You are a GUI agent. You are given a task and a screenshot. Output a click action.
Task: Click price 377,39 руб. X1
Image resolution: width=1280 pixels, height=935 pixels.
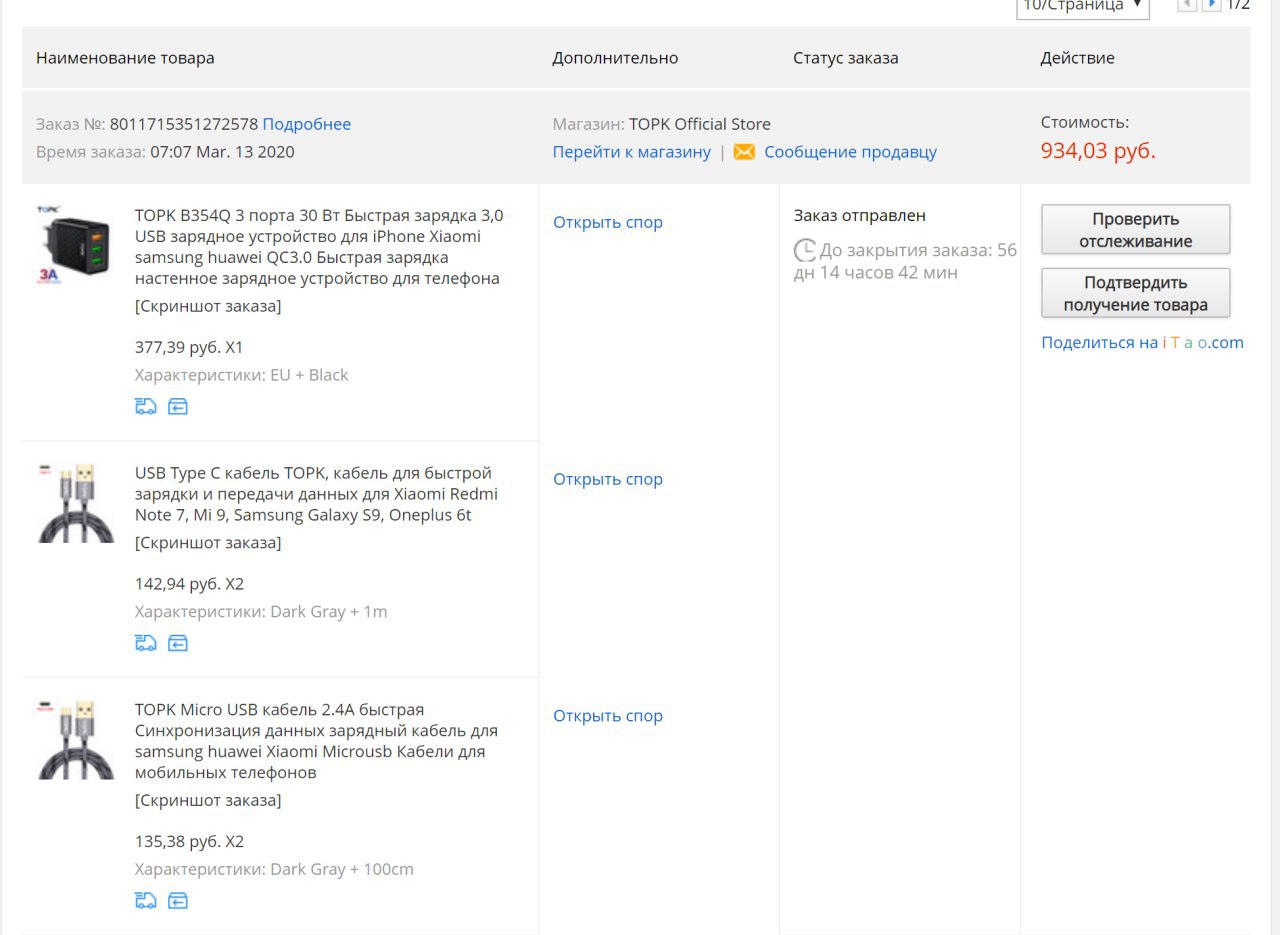[x=189, y=348]
